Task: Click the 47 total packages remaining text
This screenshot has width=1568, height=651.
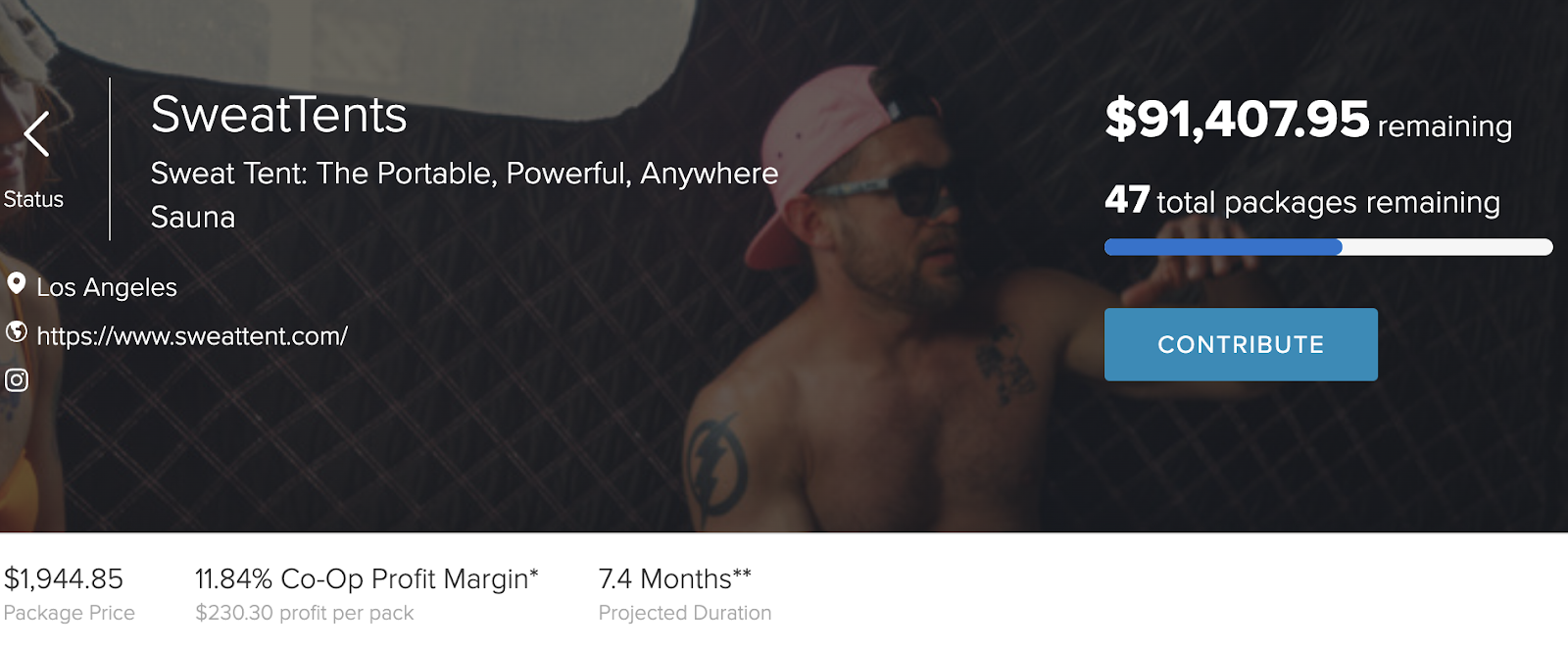Action: pyautogui.click(x=1302, y=201)
